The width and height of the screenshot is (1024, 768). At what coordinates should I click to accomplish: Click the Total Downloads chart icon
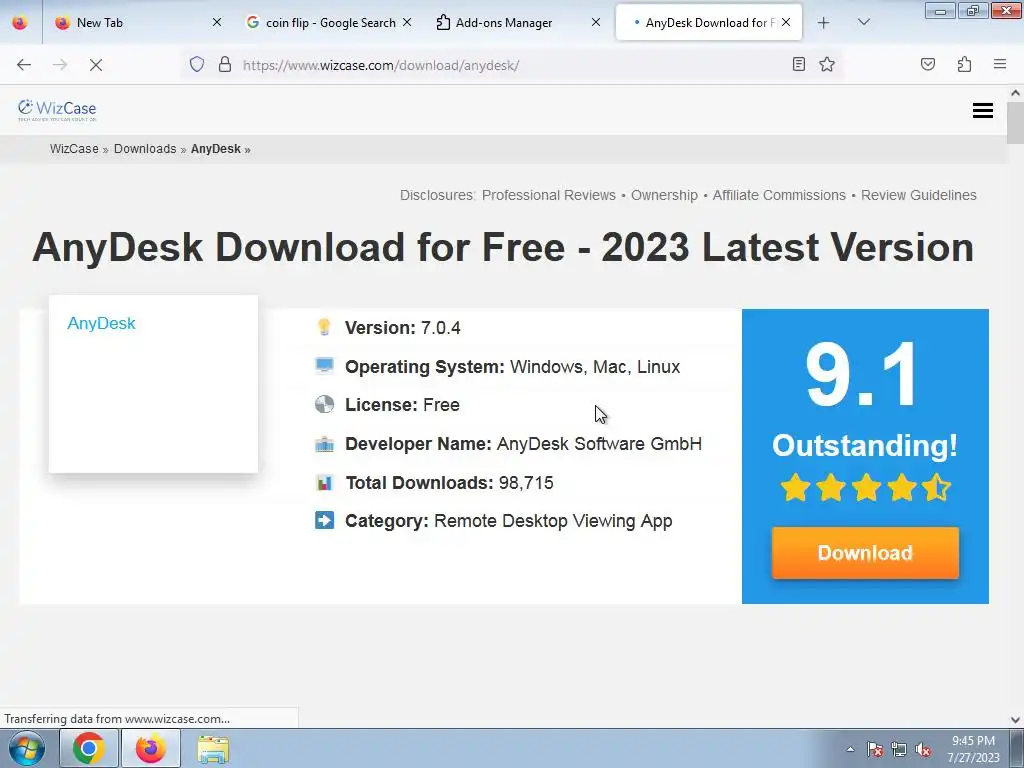[324, 483]
